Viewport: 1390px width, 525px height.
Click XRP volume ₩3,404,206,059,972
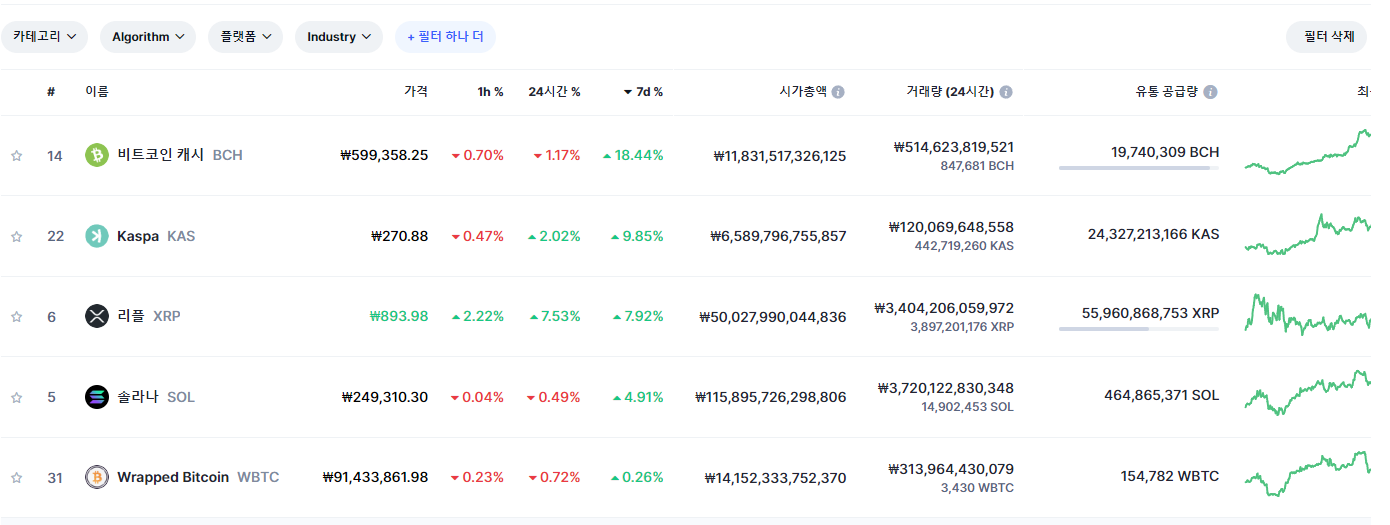944,308
